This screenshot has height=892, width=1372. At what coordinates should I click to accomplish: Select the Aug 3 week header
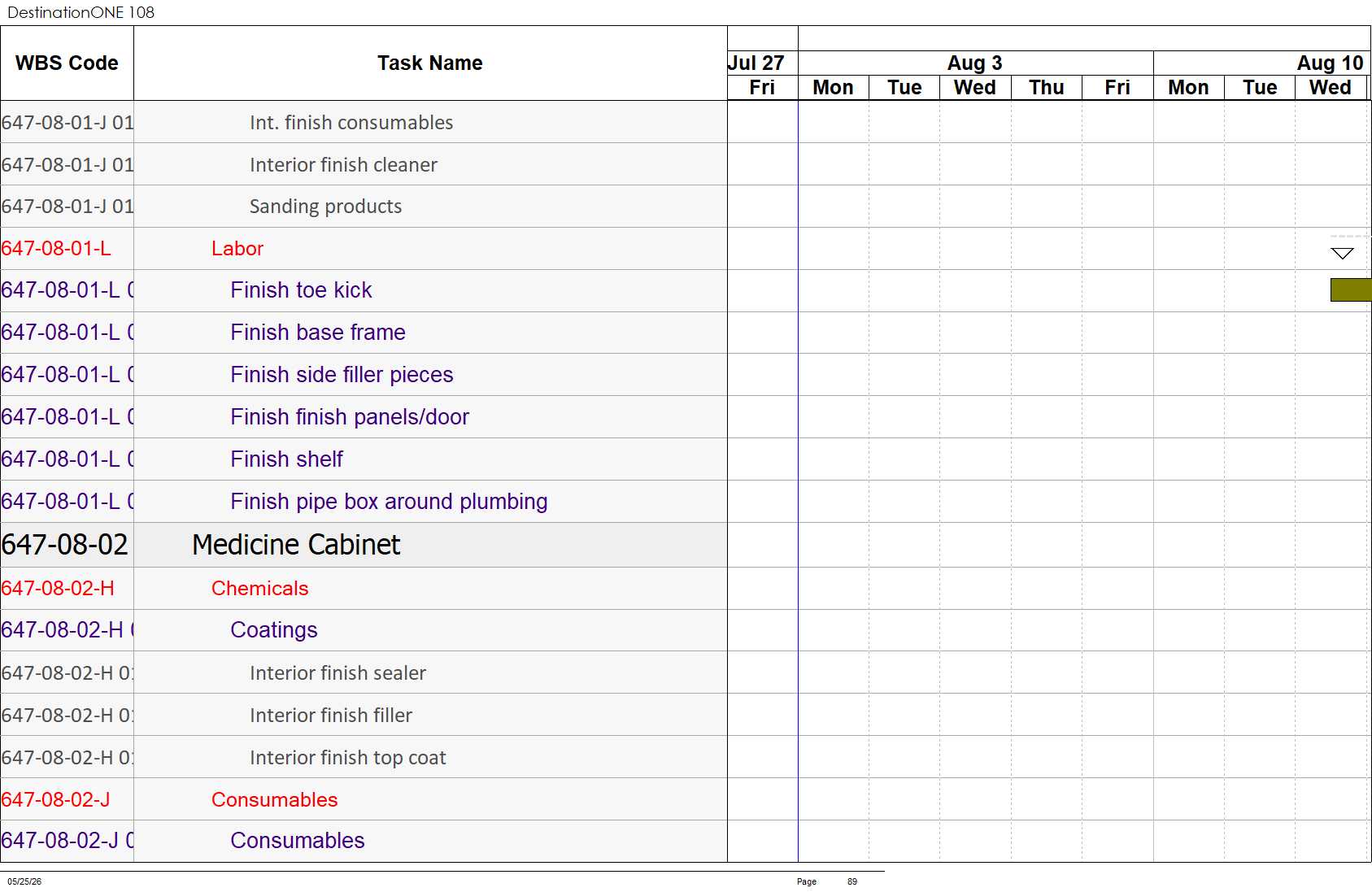pos(974,63)
